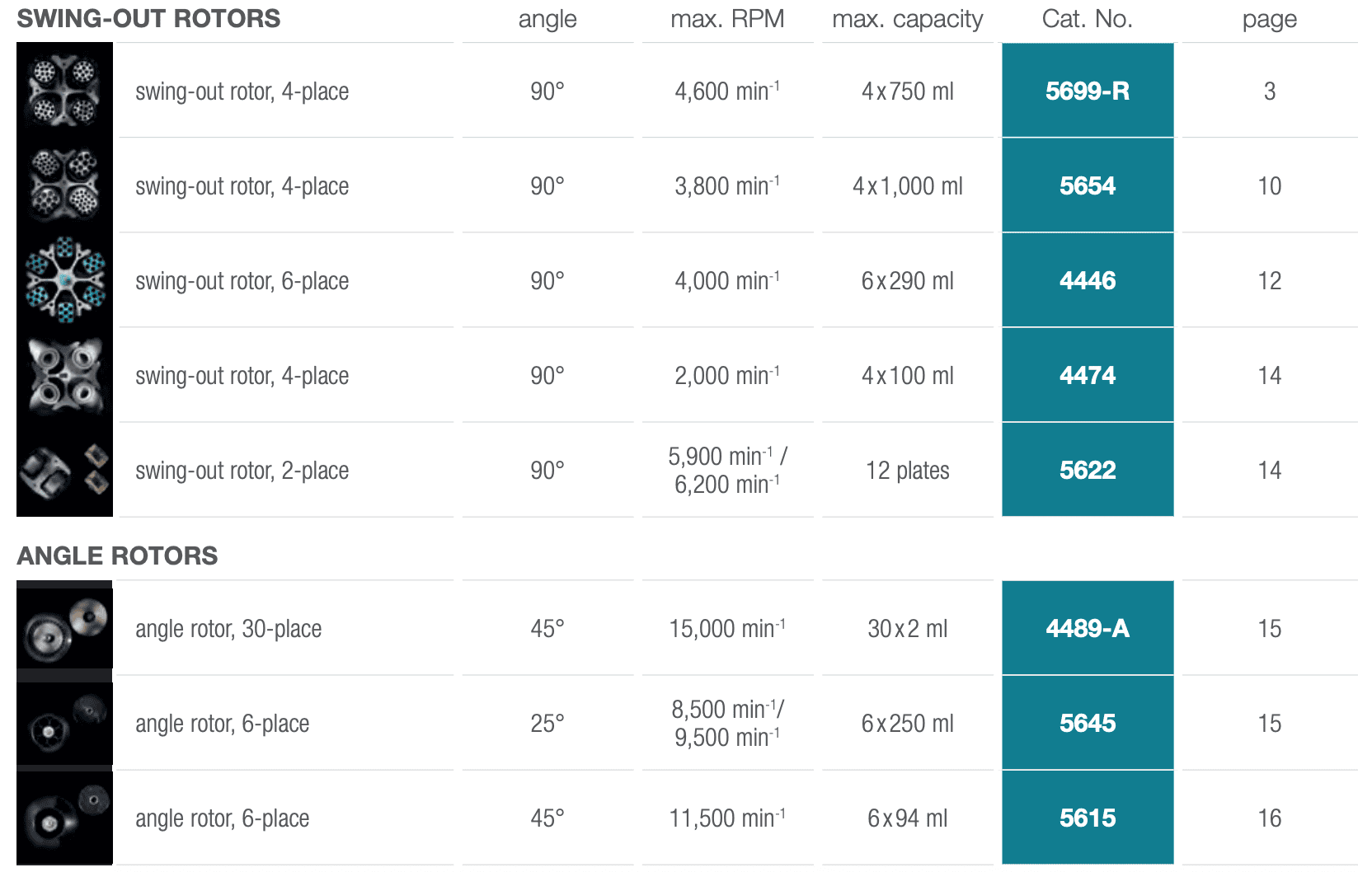Select the 5645 angle rotor thumbnail
The height and width of the screenshot is (872, 1372).
[x=64, y=724]
